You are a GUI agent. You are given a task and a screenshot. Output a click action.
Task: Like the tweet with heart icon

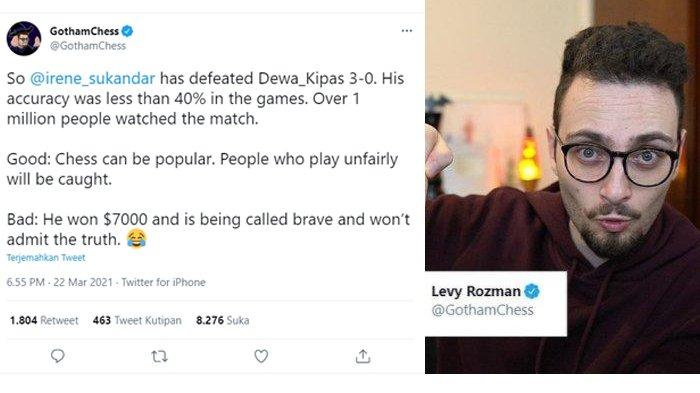tap(261, 356)
